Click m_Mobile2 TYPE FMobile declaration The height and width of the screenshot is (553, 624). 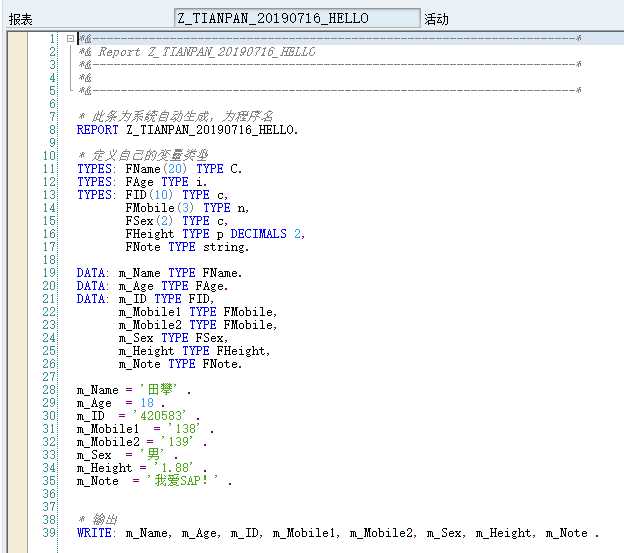(198, 325)
